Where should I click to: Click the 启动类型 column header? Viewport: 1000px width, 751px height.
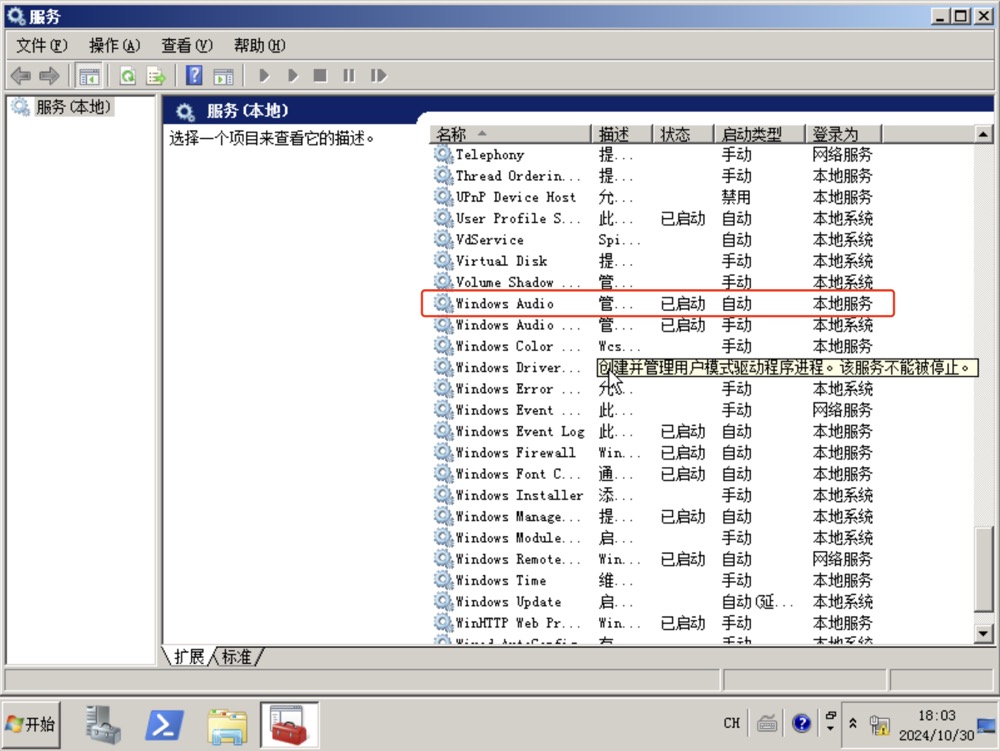point(760,134)
